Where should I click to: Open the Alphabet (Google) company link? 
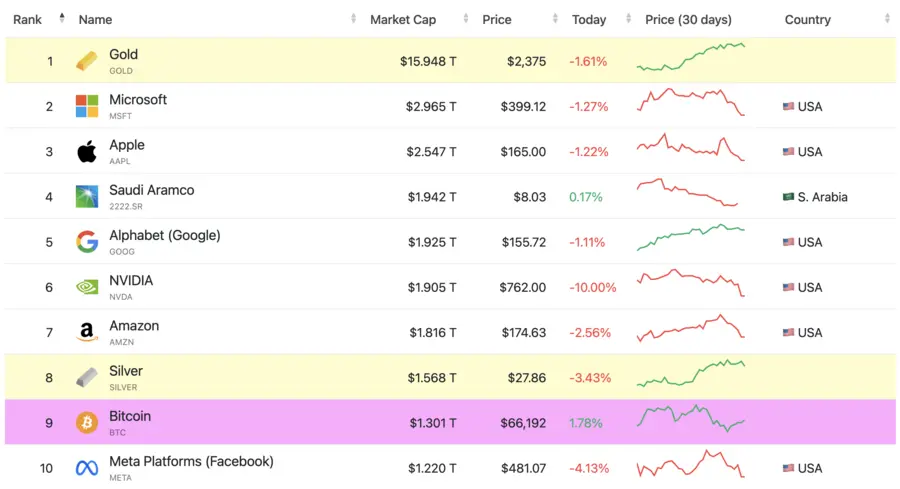point(165,235)
